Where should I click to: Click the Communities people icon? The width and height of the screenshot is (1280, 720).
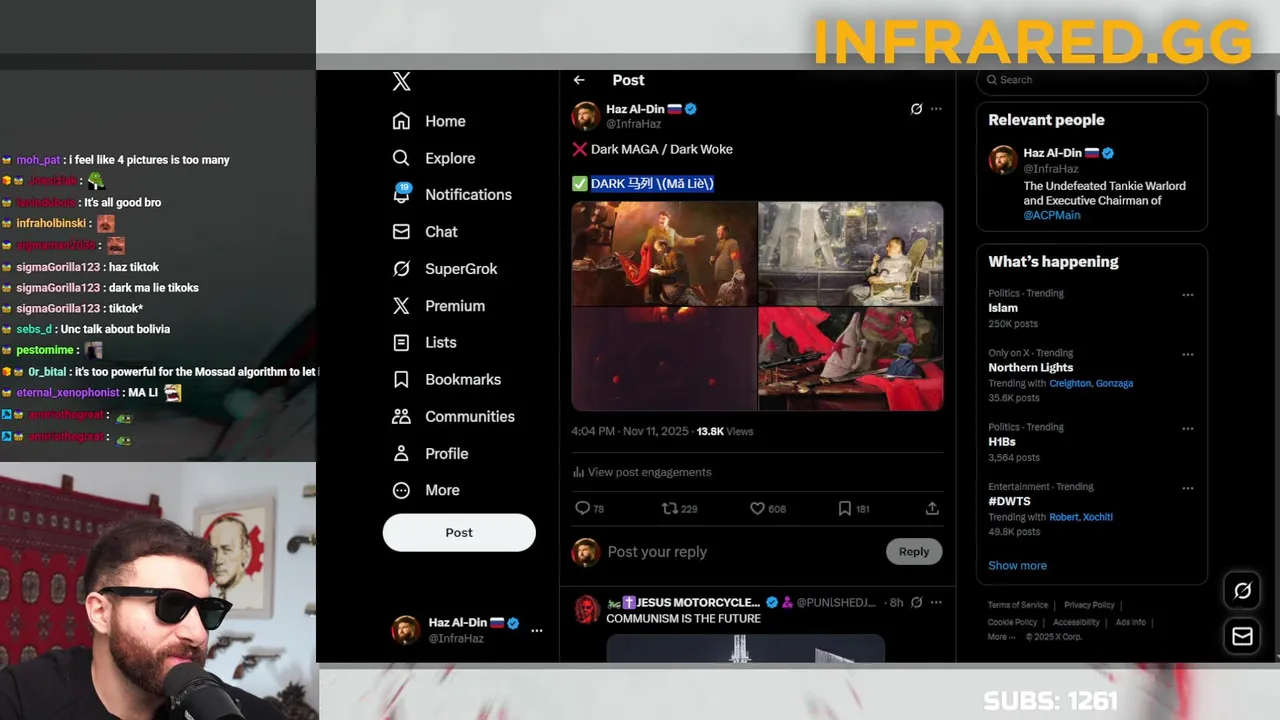pyautogui.click(x=401, y=417)
